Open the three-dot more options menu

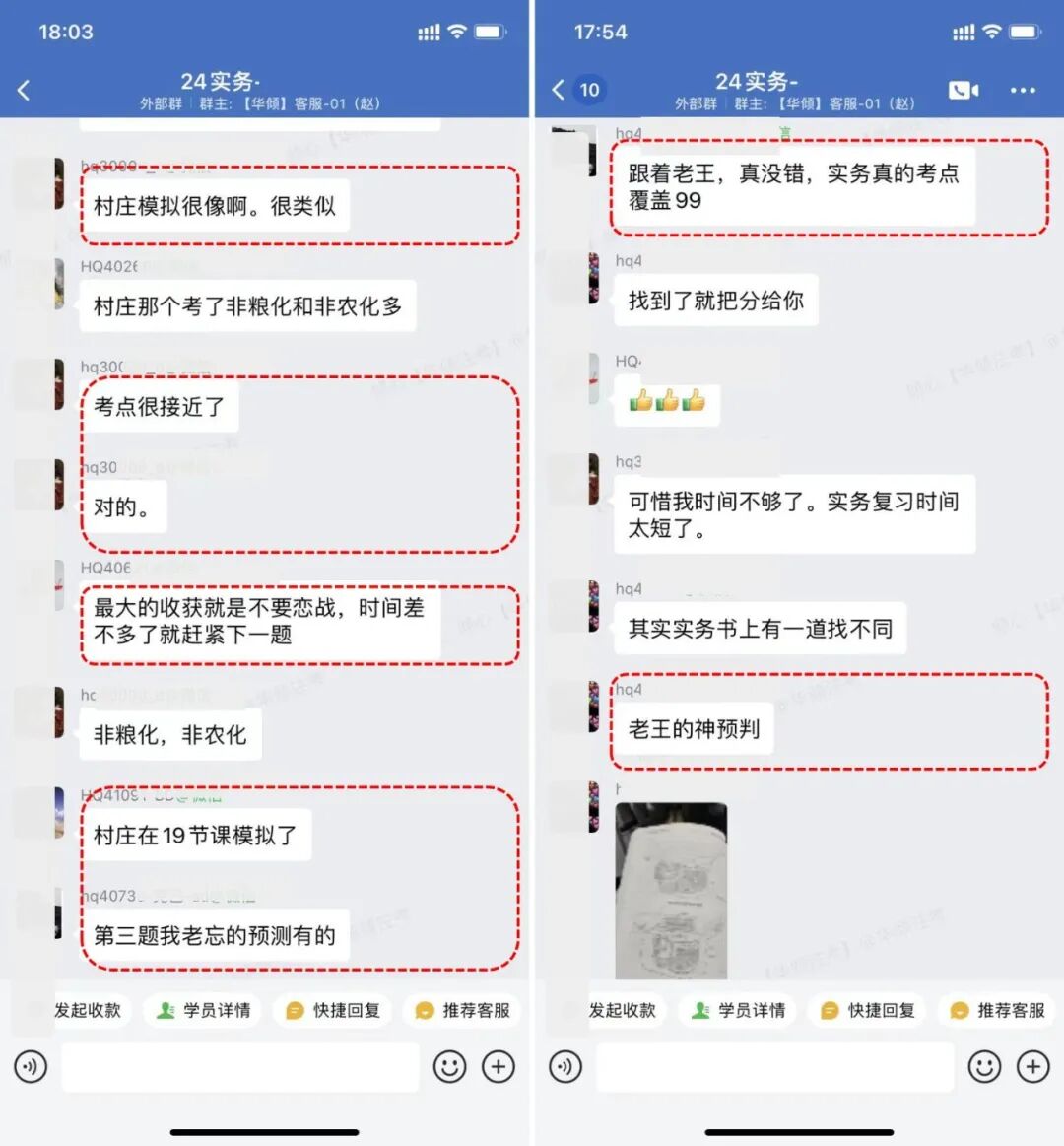(x=1023, y=90)
